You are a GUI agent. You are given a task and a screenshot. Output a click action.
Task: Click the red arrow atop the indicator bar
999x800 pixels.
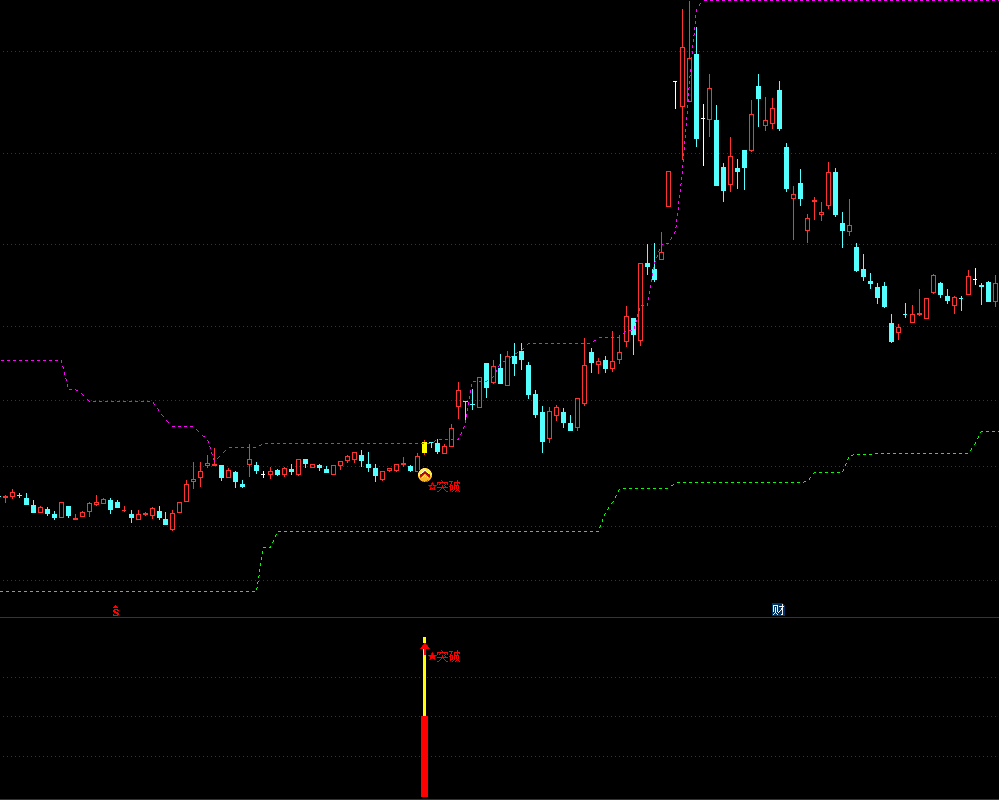(x=424, y=648)
